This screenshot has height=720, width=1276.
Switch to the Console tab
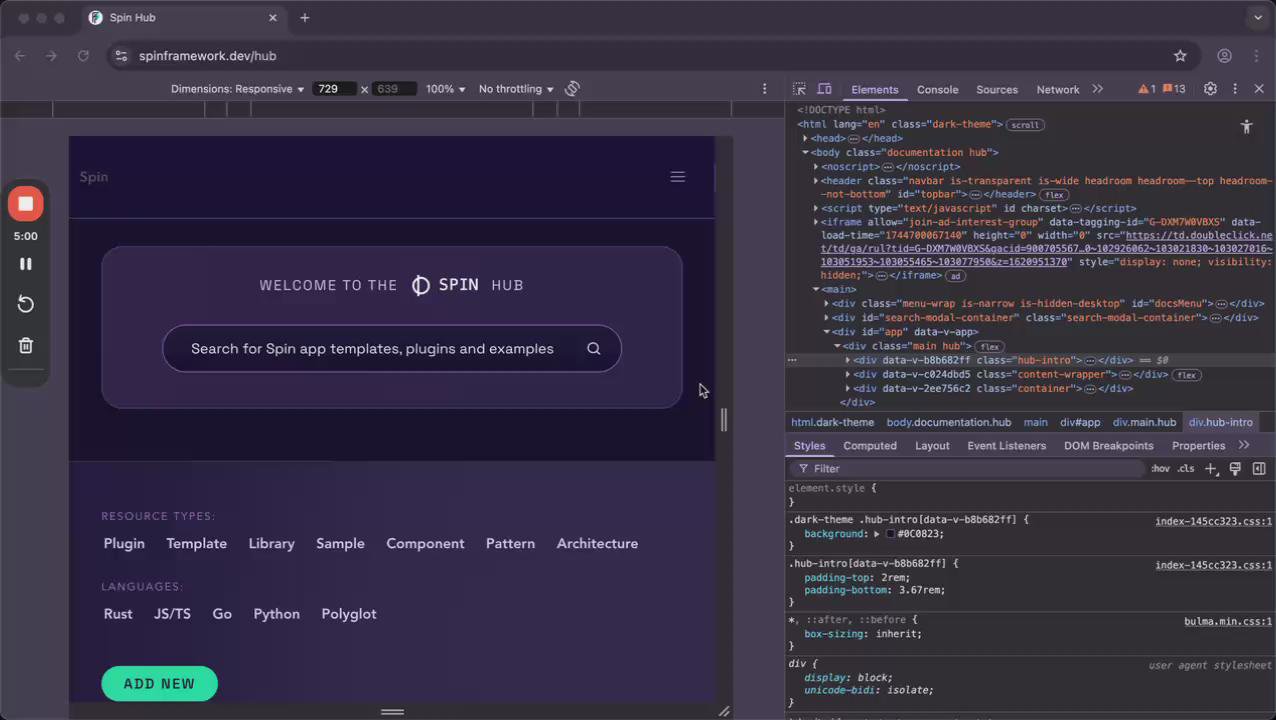[x=937, y=89]
